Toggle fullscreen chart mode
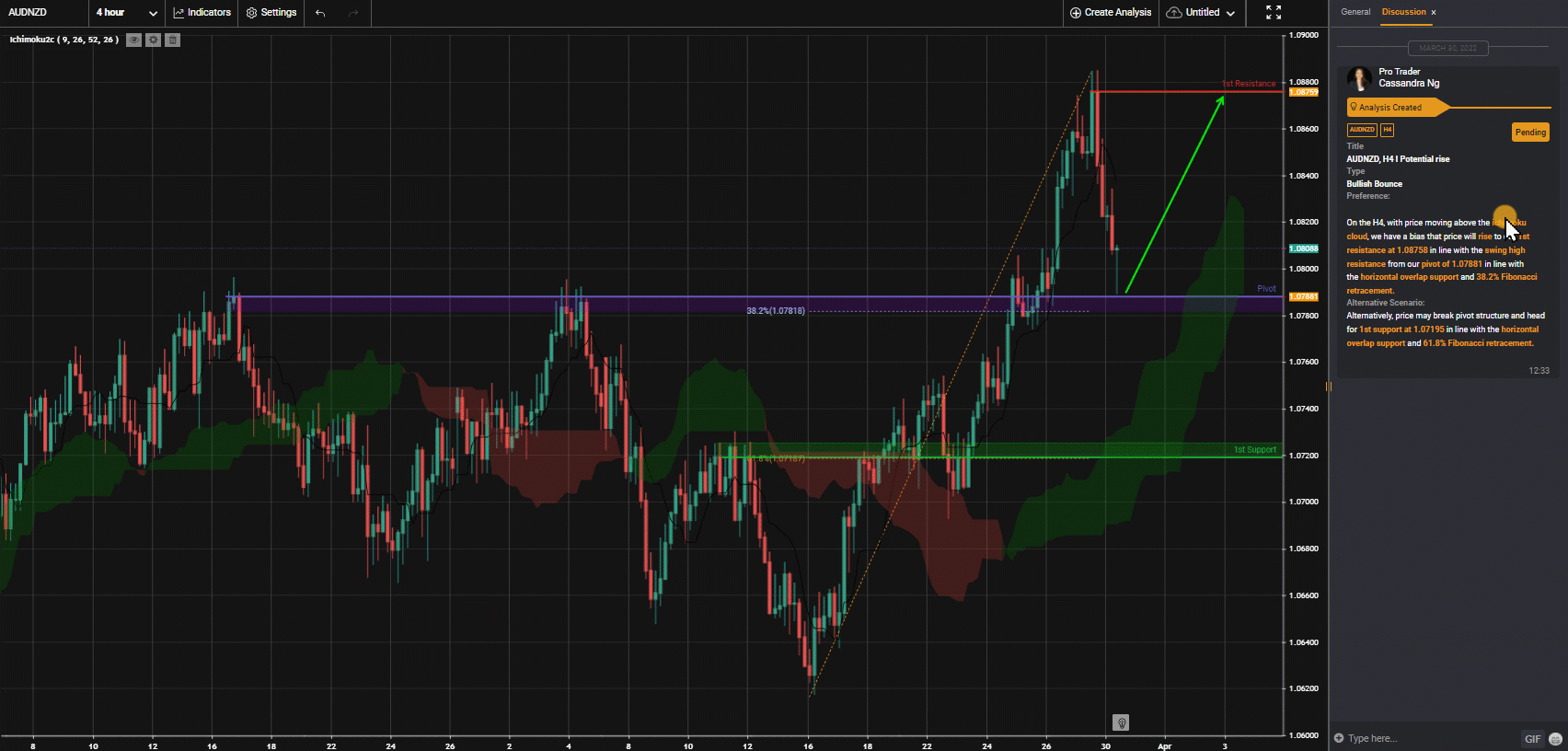This screenshot has height=751, width=1568. 1274,13
